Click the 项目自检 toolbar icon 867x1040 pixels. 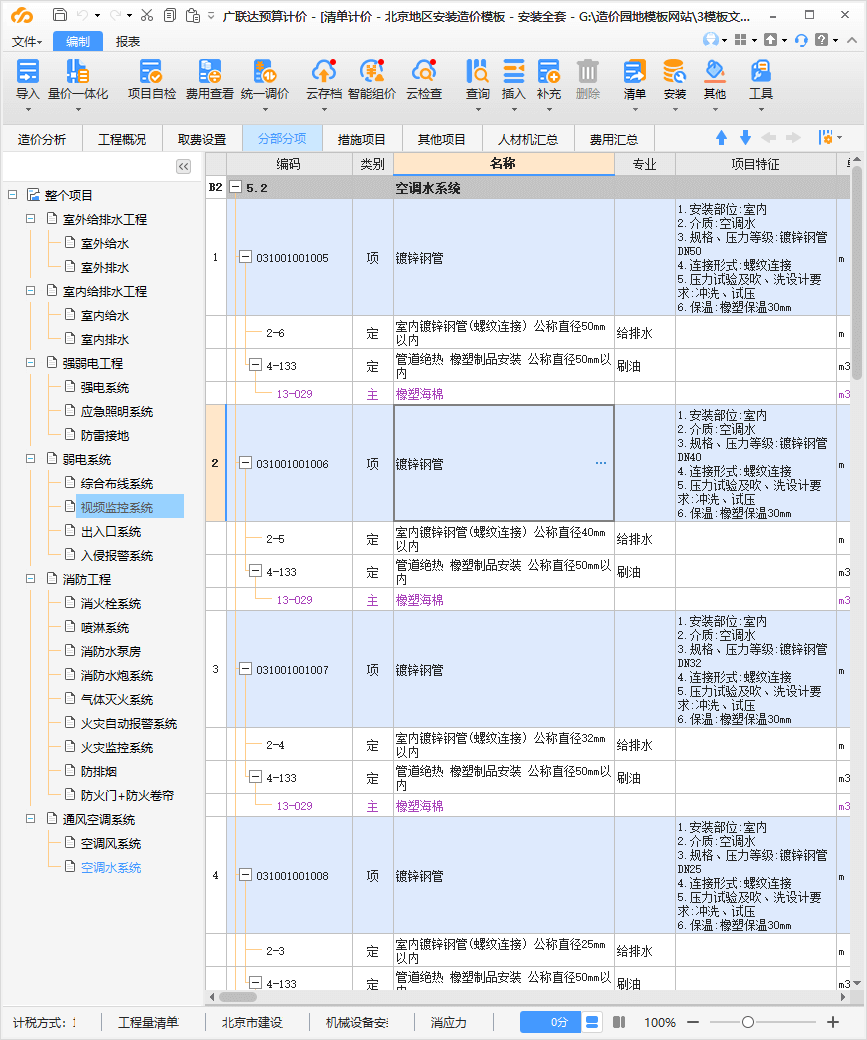click(151, 72)
